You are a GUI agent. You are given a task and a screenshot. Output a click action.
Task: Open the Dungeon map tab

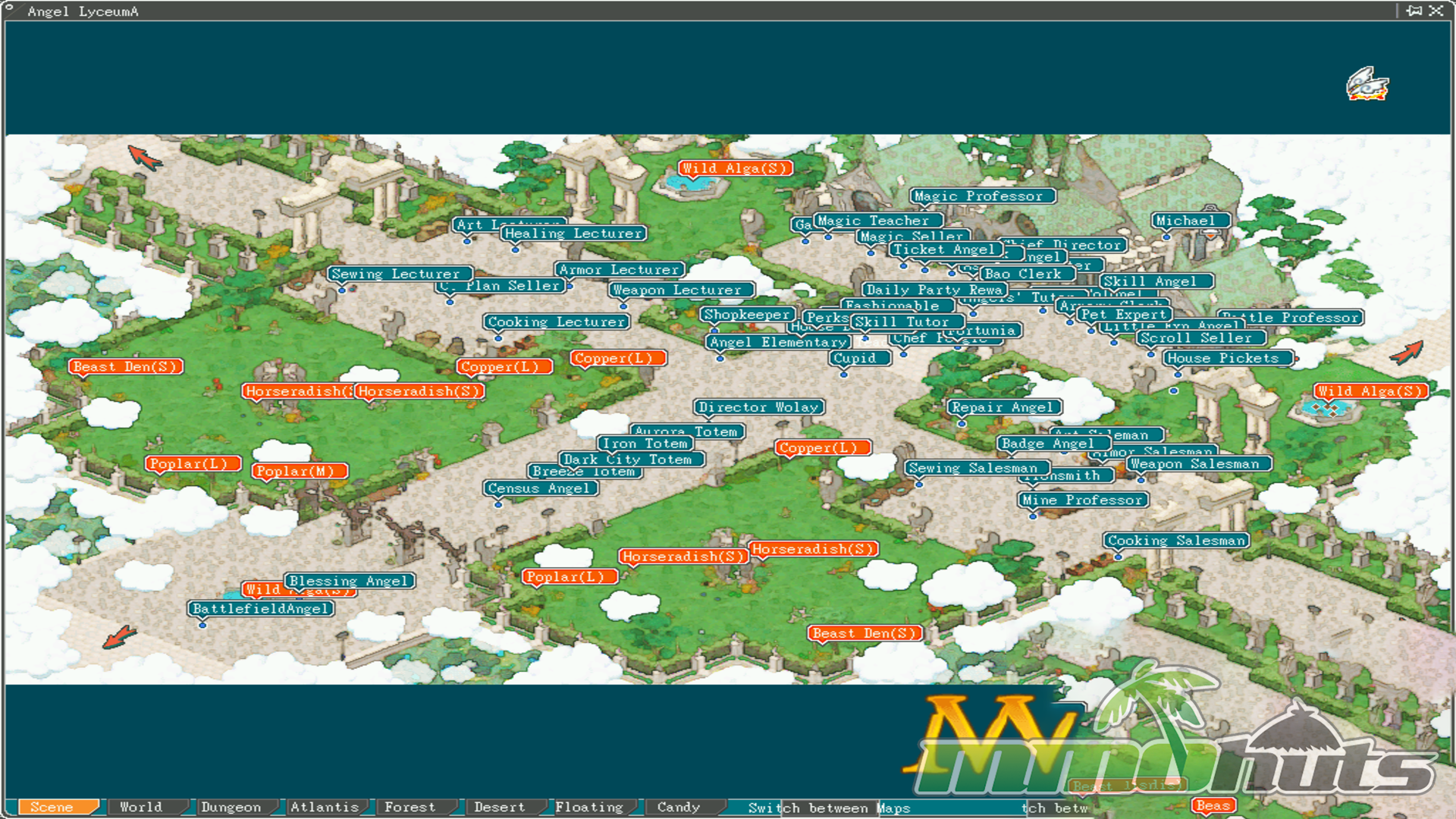pos(231,807)
